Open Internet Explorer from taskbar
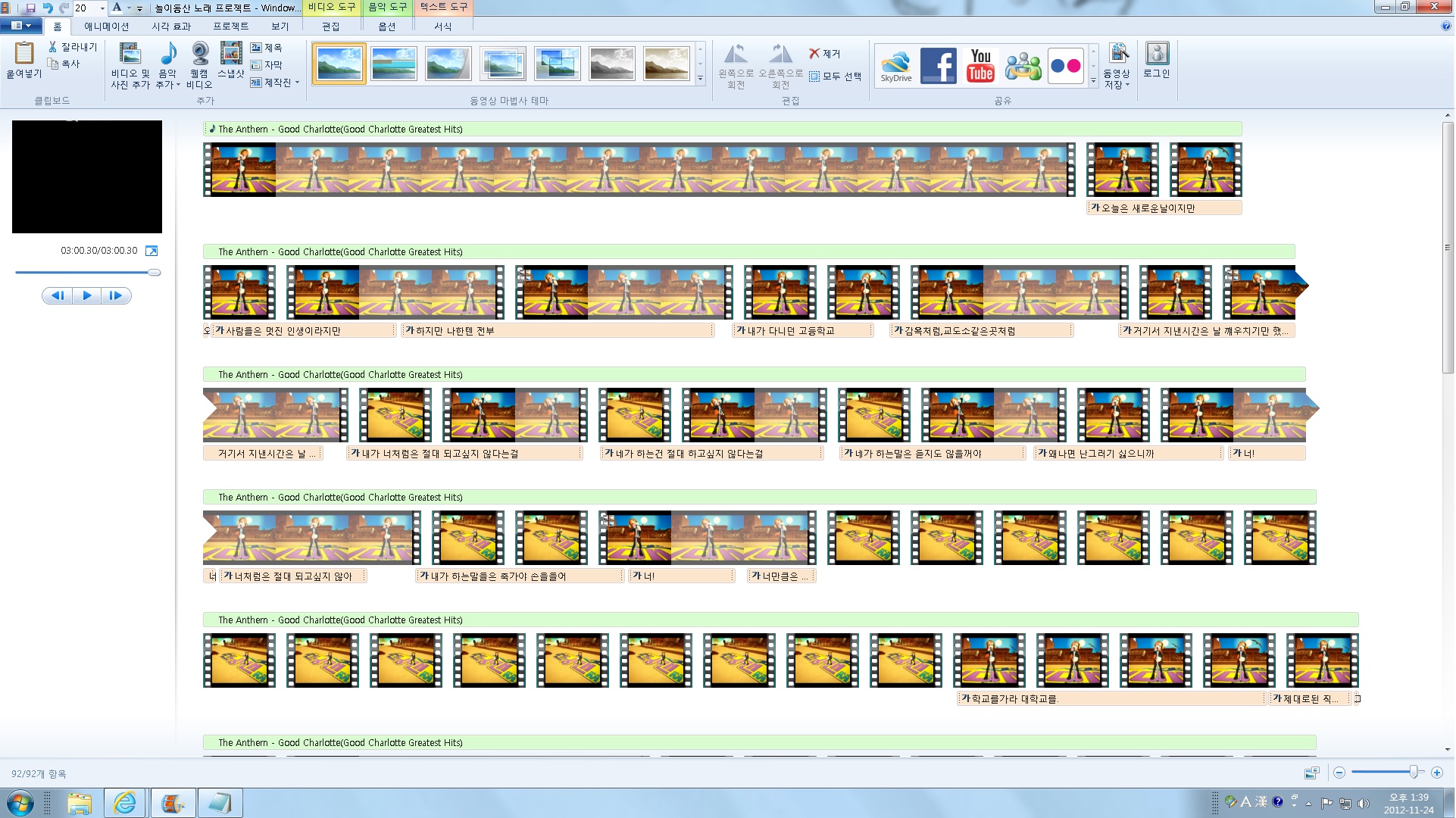This screenshot has width=1456, height=818. (x=124, y=802)
